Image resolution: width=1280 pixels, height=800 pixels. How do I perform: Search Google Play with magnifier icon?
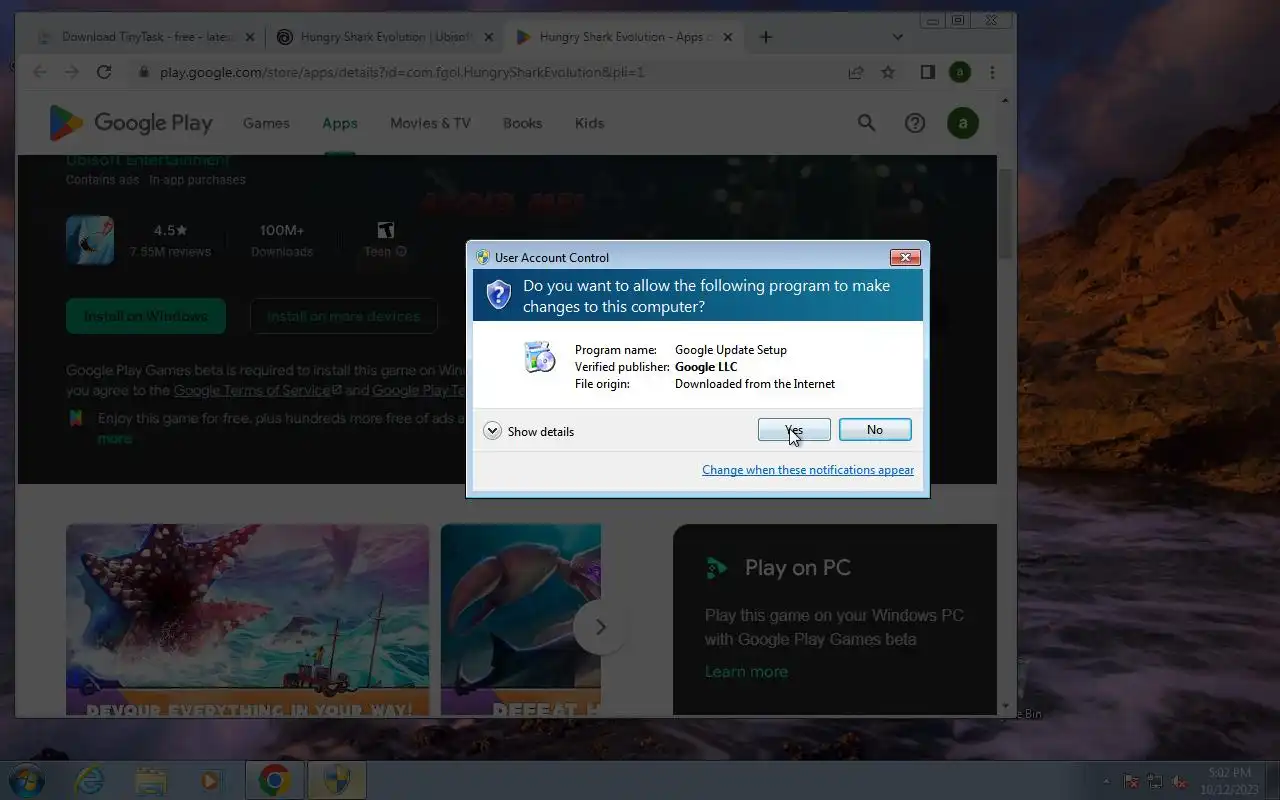click(867, 123)
